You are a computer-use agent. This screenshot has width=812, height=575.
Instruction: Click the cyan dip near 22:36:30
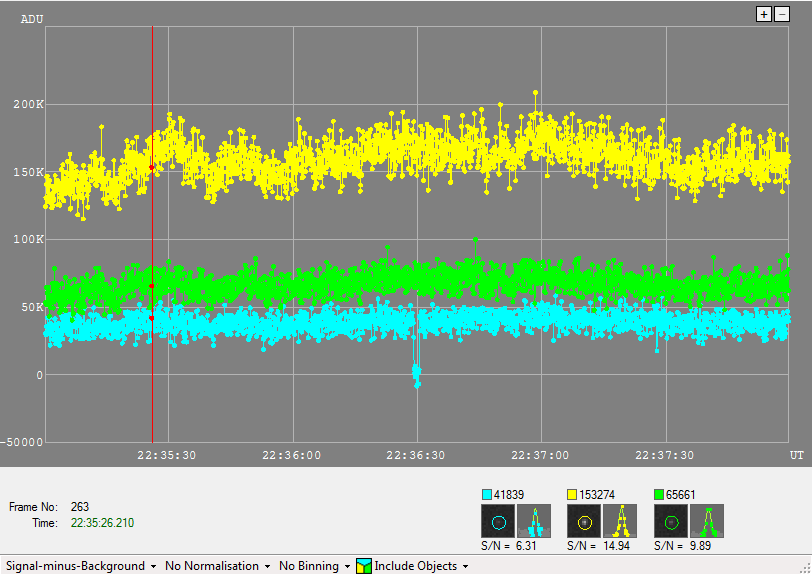[417, 375]
